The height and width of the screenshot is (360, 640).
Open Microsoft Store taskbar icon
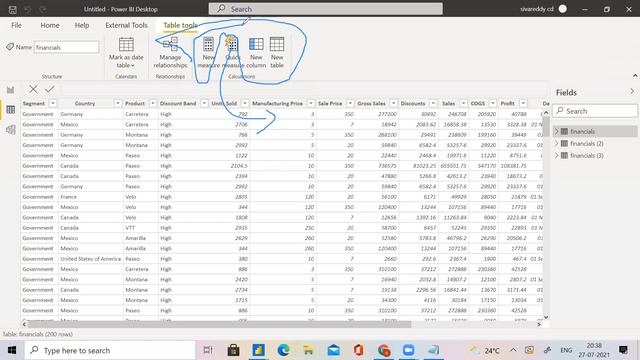233,350
